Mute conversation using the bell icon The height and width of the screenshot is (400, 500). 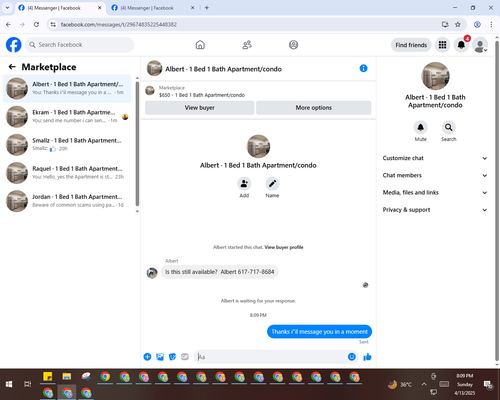tap(421, 127)
